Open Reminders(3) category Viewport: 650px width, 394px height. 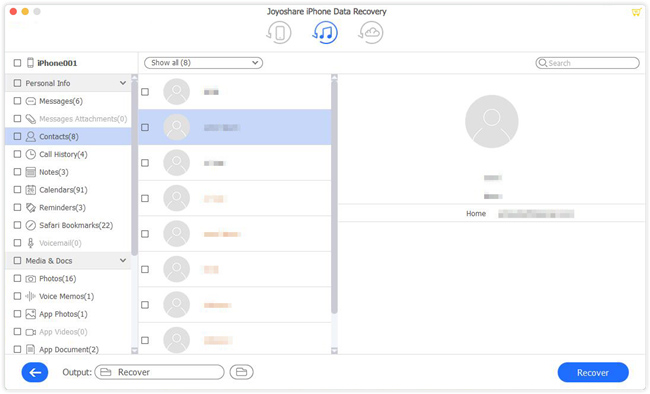(x=62, y=207)
